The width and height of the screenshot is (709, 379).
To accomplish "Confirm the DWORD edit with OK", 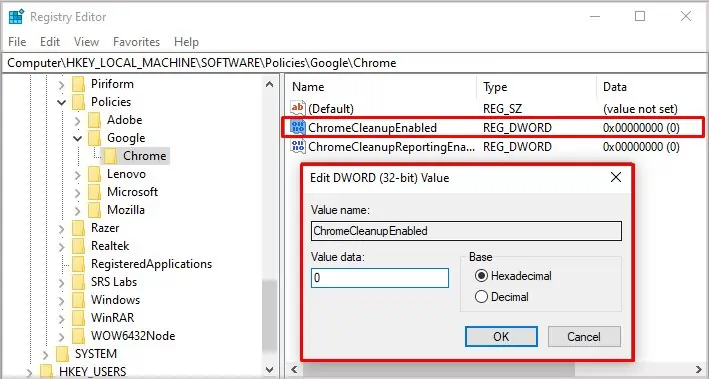I will pos(501,336).
